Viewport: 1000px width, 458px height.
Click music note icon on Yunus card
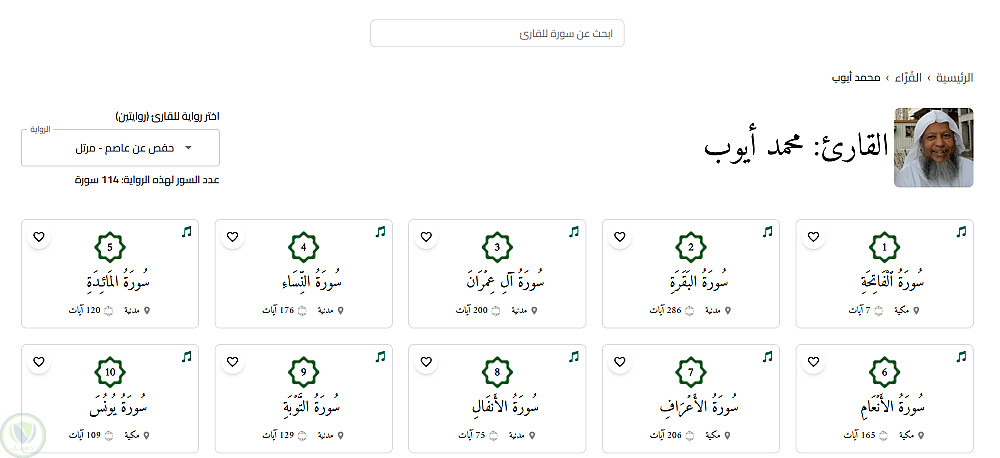coord(186,357)
